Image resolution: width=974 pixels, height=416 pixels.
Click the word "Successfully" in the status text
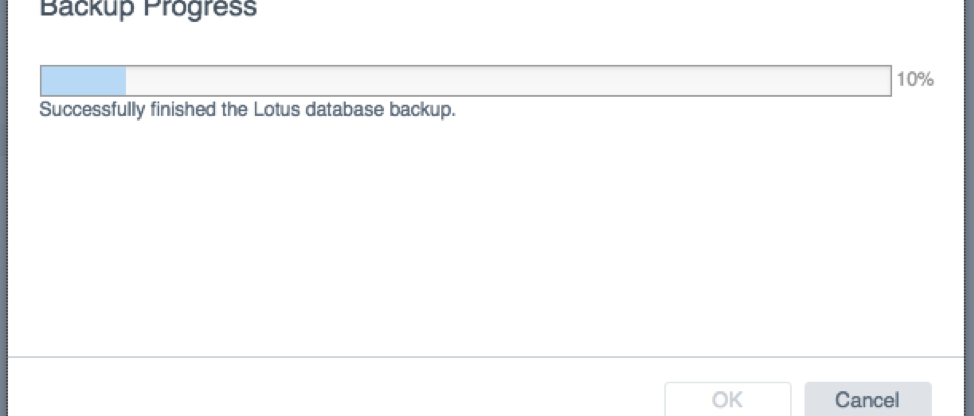(x=92, y=110)
